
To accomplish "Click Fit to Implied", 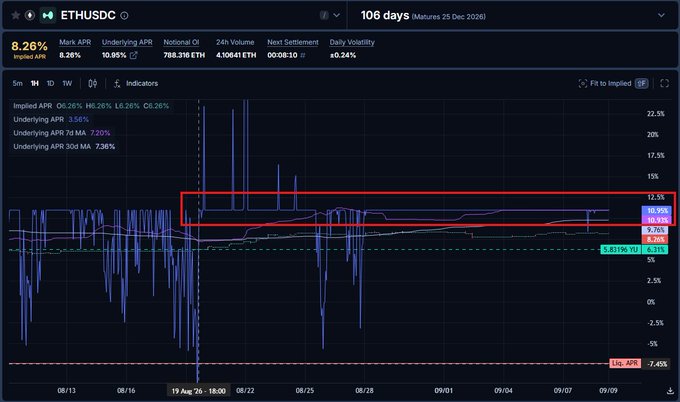I will (x=610, y=83).
